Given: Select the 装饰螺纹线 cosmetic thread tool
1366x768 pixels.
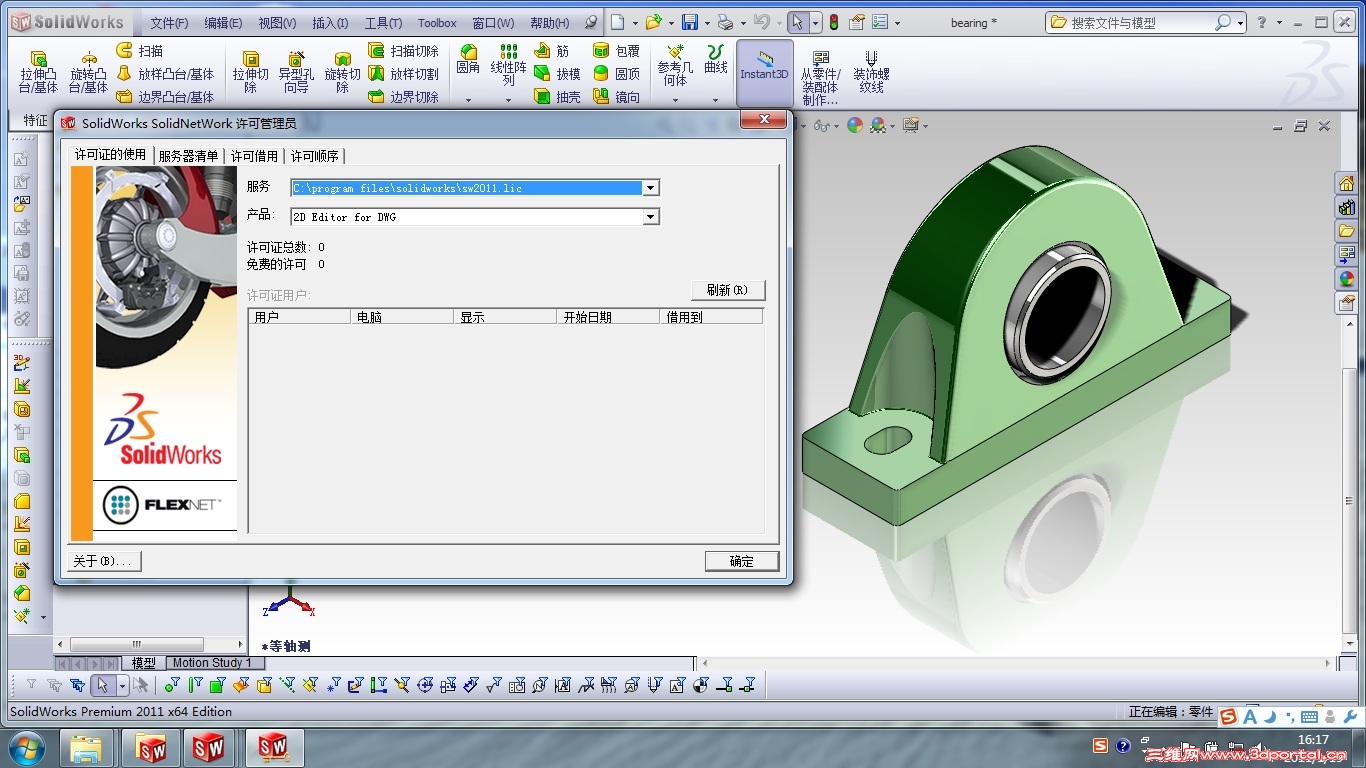Looking at the screenshot, I should [x=871, y=72].
